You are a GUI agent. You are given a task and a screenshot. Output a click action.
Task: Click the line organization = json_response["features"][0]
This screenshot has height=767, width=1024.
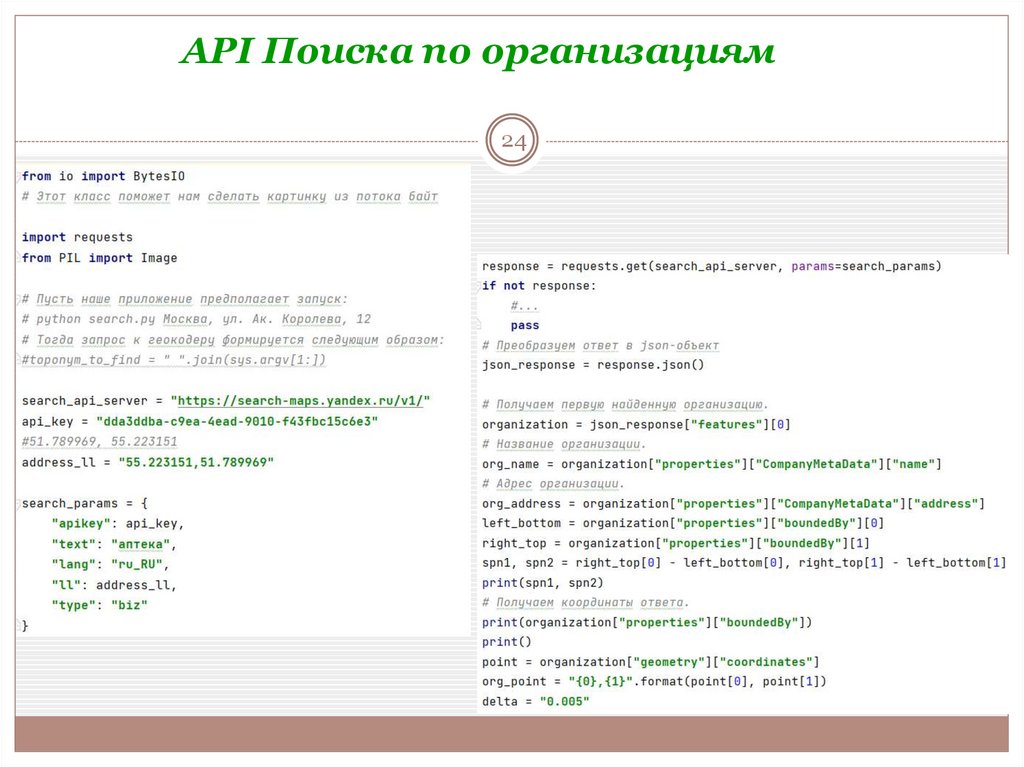pyautogui.click(x=637, y=424)
